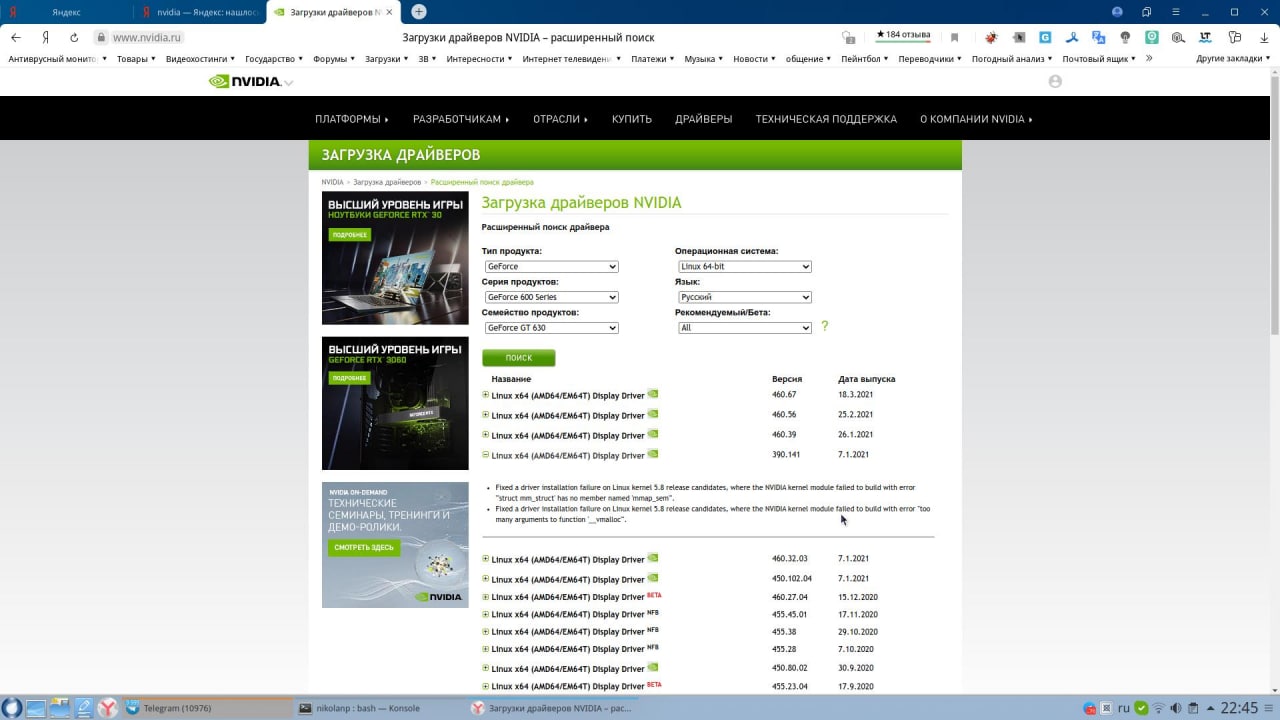The height and width of the screenshot is (720, 1280).
Task: Switch to the "Яндекс" browser tab
Action: (66, 12)
